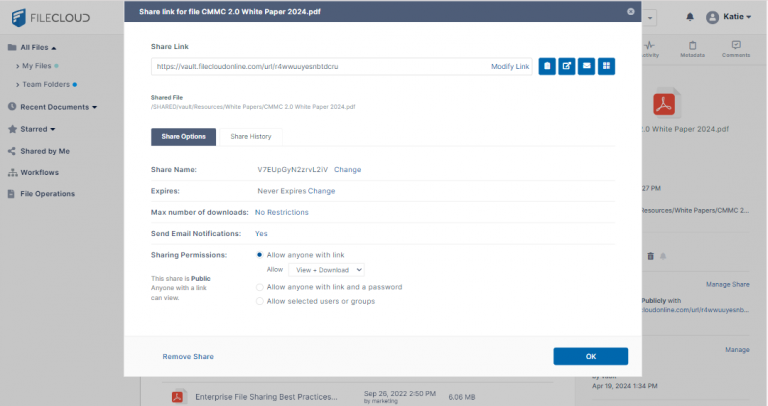Expand the Starred dropdown arrow
The image size is (768, 406).
(52, 129)
